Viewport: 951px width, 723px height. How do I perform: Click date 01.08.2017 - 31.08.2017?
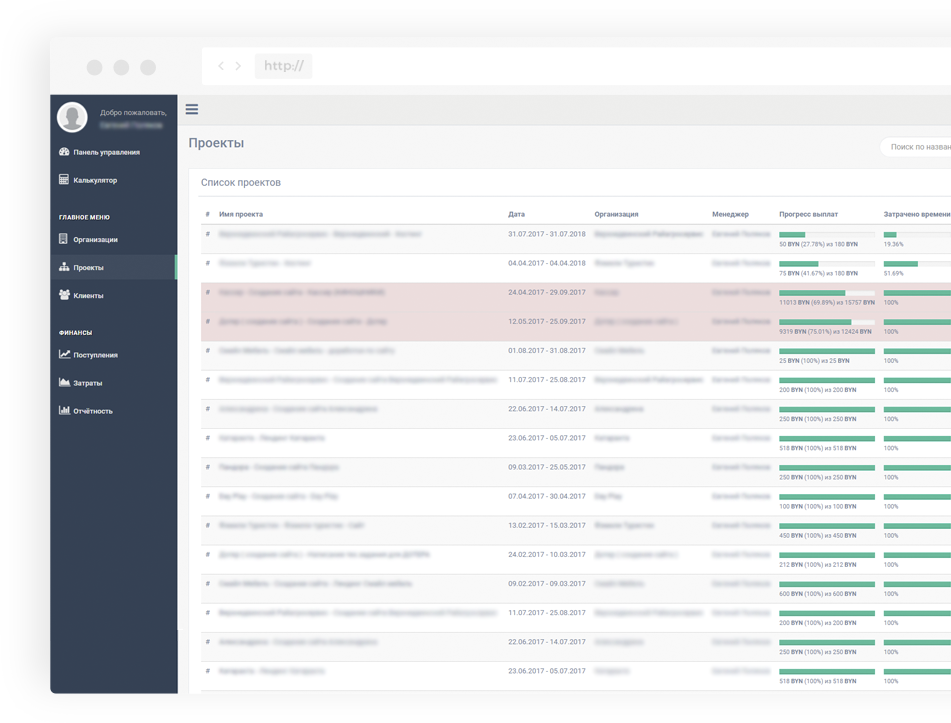pyautogui.click(x=547, y=351)
